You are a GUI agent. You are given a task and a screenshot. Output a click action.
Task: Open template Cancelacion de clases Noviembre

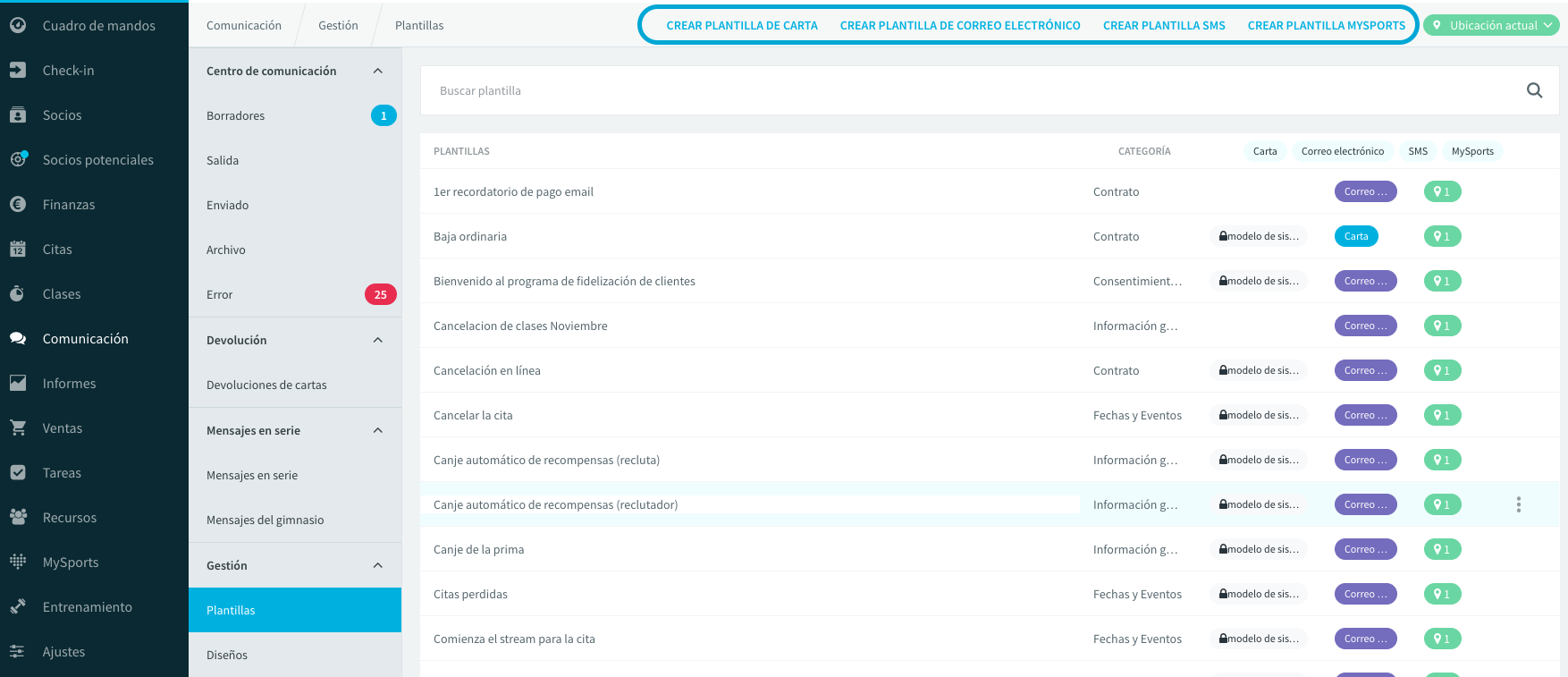(520, 326)
